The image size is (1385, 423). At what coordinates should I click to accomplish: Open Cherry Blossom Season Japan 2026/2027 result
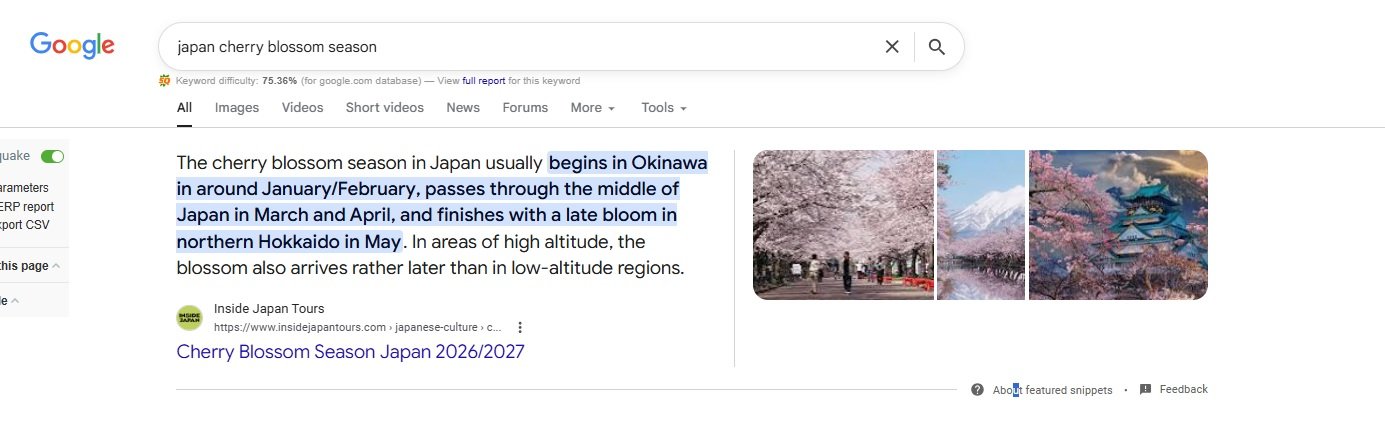click(350, 352)
